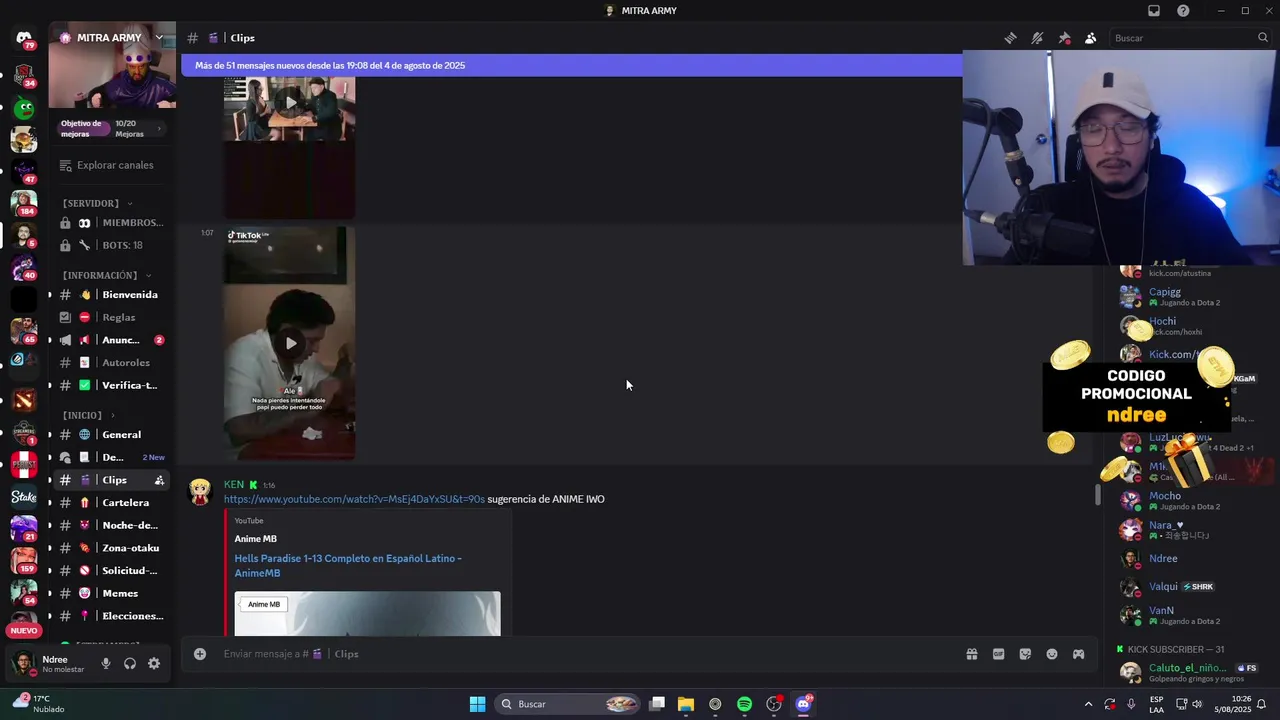This screenshot has width=1280, height=720.
Task: Expand the INICIO category
Action: coord(88,415)
